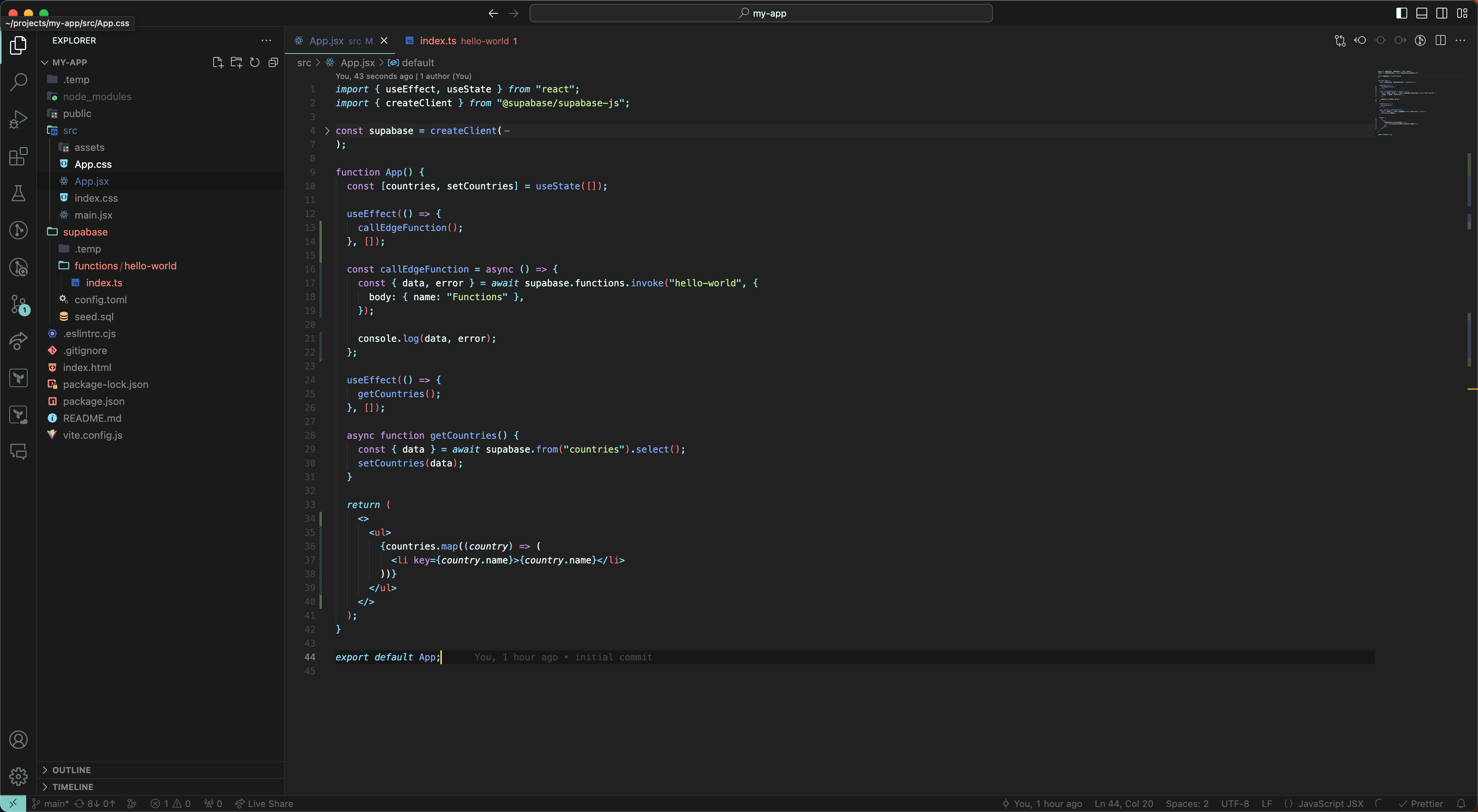Collapse all folders in Explorer
The image size is (1478, 812).
(x=273, y=62)
